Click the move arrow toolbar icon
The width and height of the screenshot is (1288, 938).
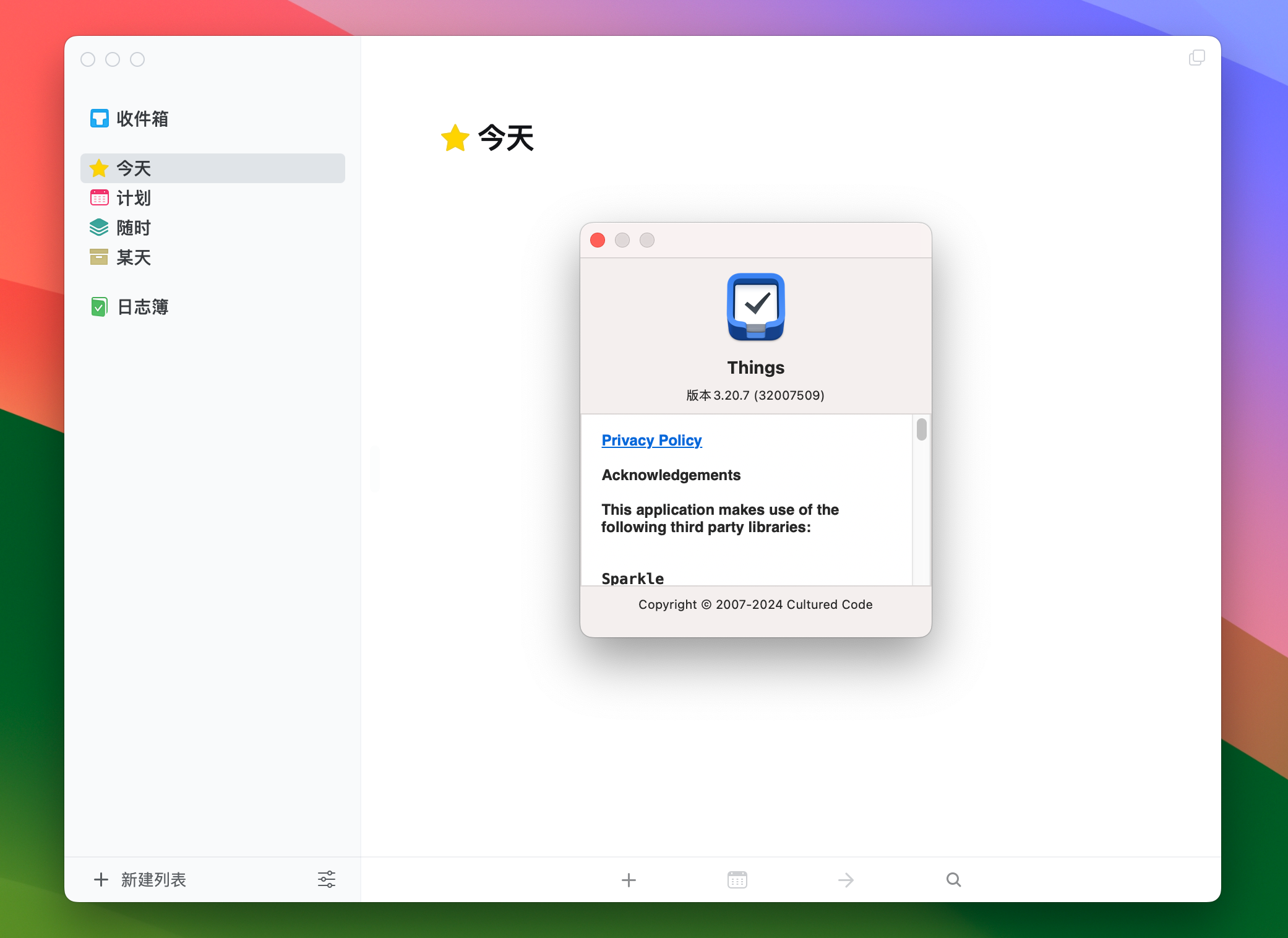(x=846, y=880)
